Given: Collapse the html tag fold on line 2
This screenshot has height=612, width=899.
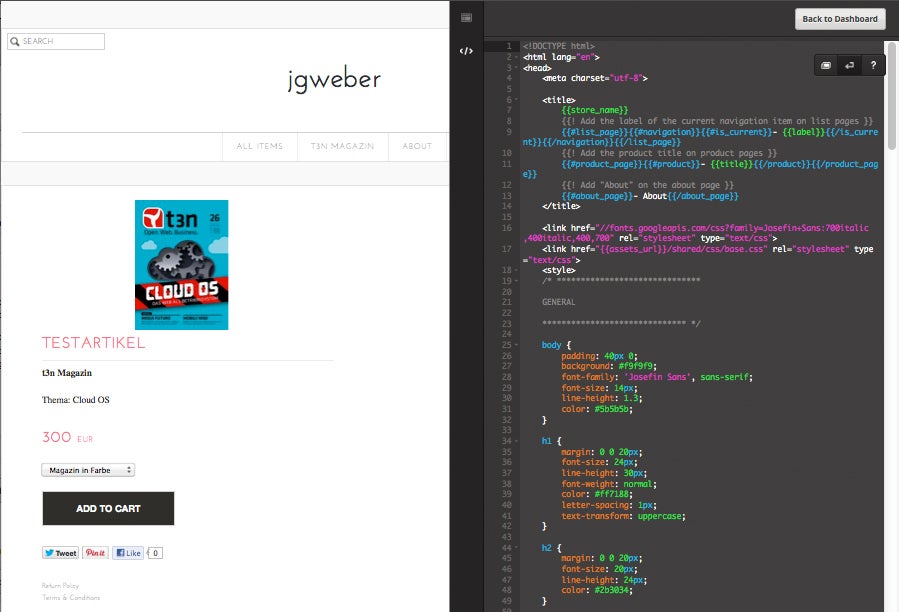Looking at the screenshot, I should [516, 57].
